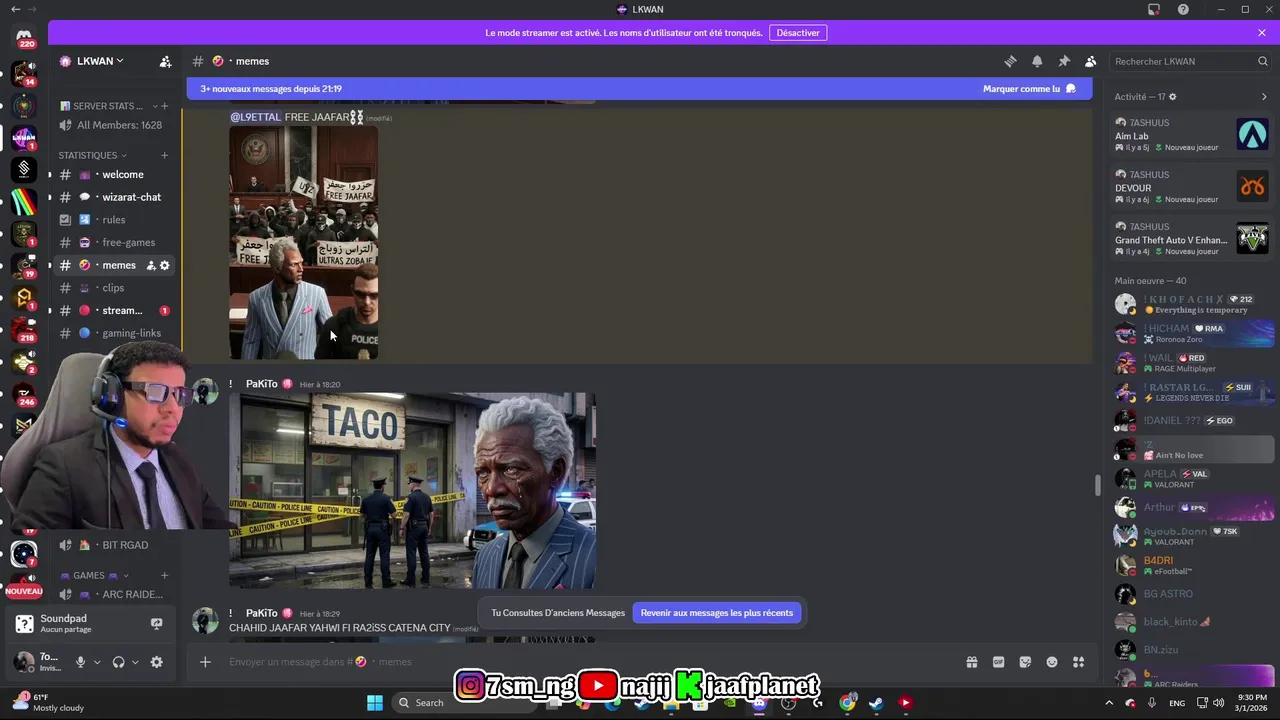Click Désactiver streamer mode button
1280x720 pixels.
click(x=798, y=32)
